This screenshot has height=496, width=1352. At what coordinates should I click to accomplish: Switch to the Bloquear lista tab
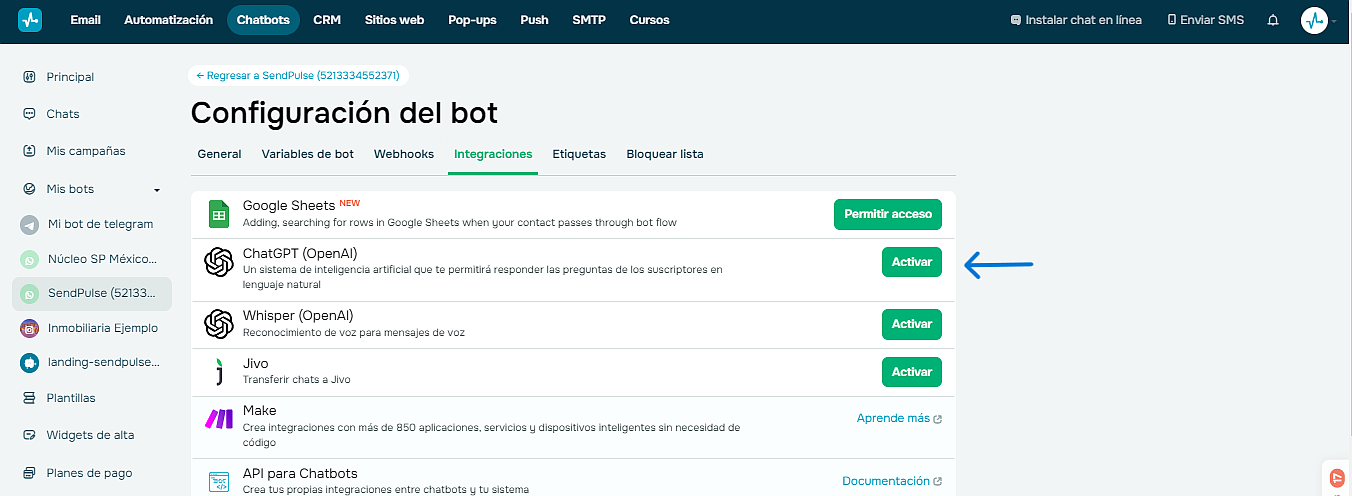click(x=665, y=154)
